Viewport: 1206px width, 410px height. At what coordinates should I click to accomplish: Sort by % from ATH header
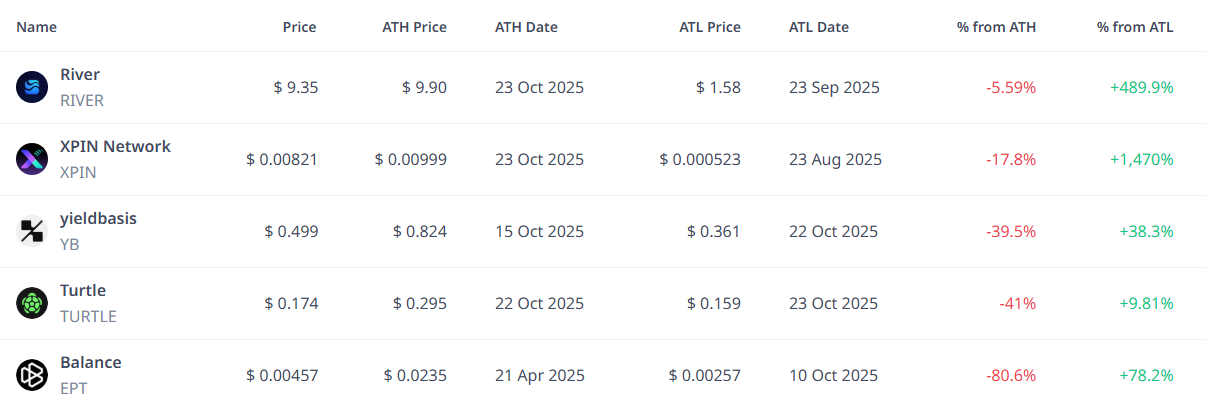click(x=996, y=27)
